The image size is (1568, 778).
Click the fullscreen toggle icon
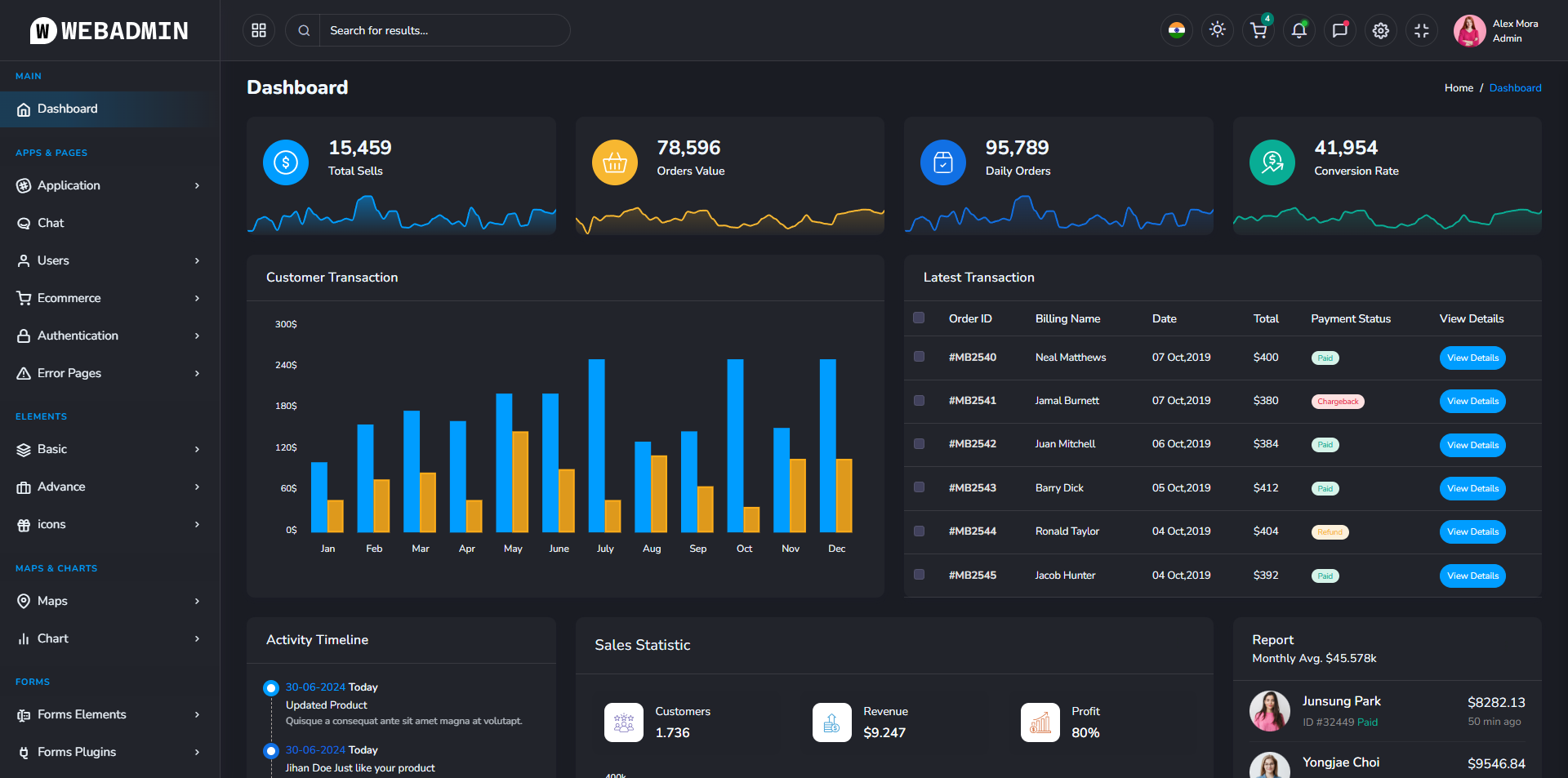(1422, 31)
